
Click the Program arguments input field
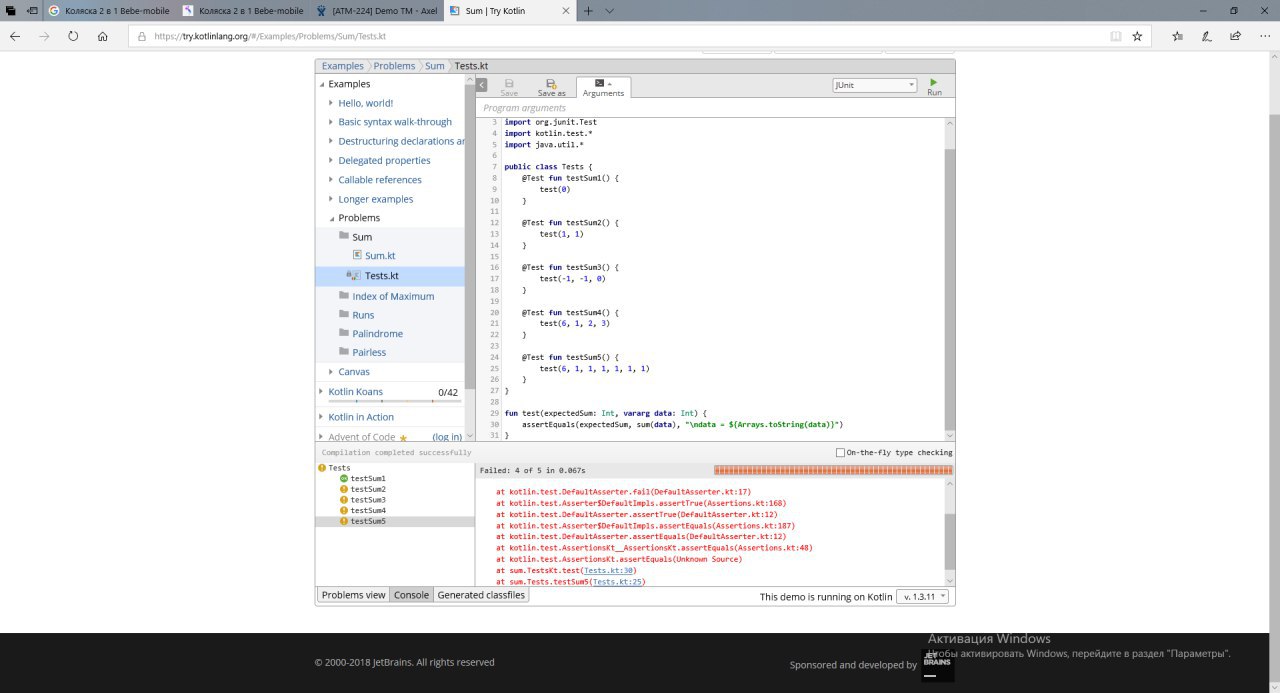pos(715,108)
